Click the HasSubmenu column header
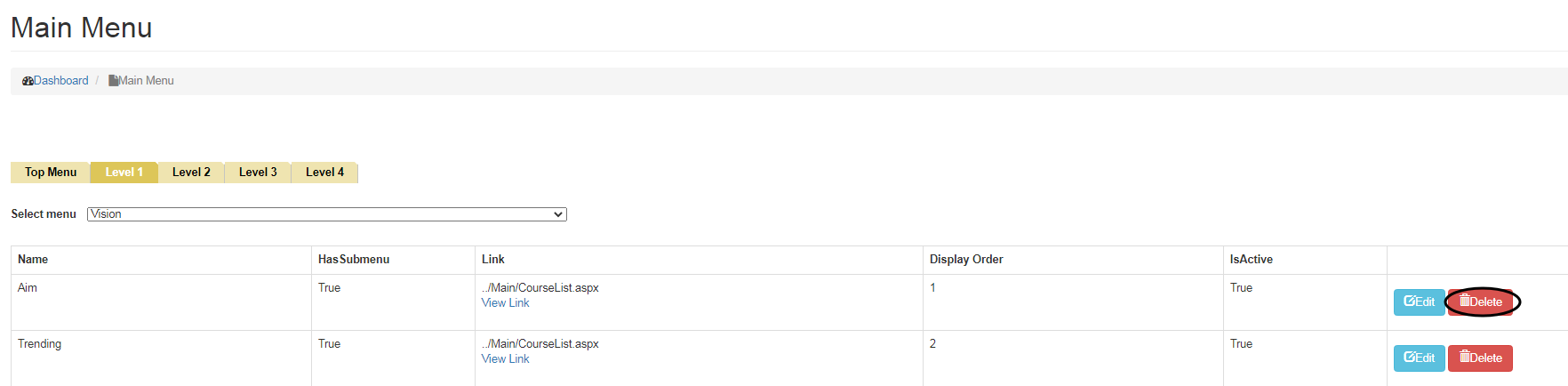Viewport: 1568px width, 386px height. point(354,260)
